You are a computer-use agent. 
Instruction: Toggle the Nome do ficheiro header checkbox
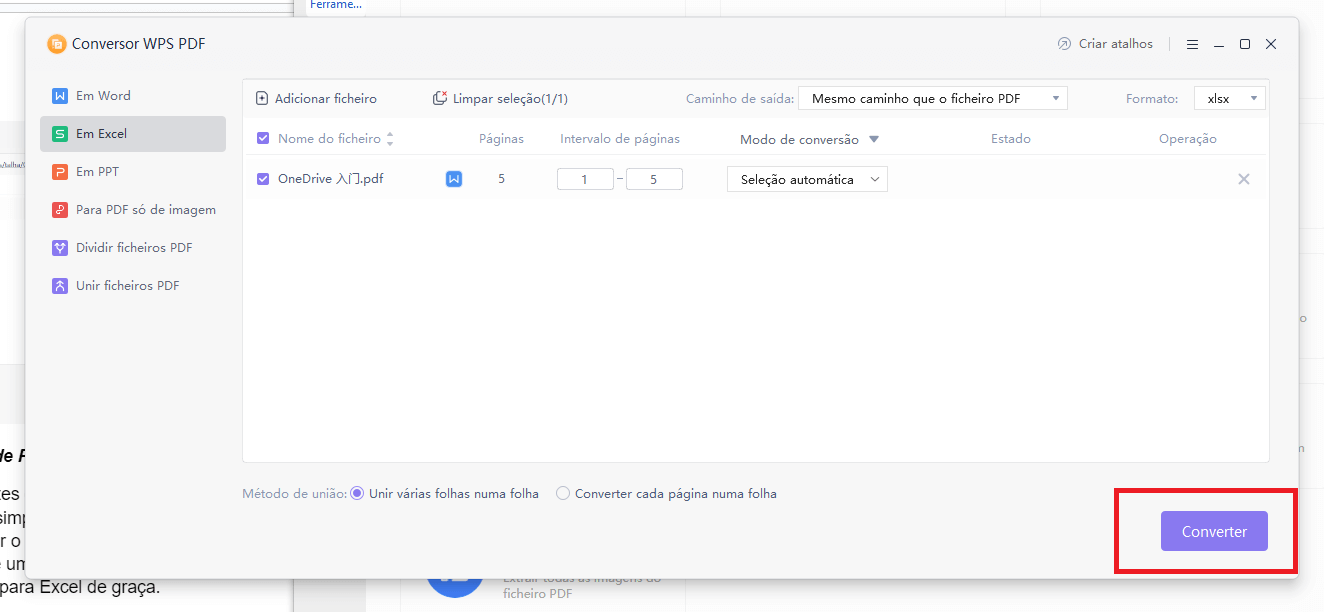point(262,138)
